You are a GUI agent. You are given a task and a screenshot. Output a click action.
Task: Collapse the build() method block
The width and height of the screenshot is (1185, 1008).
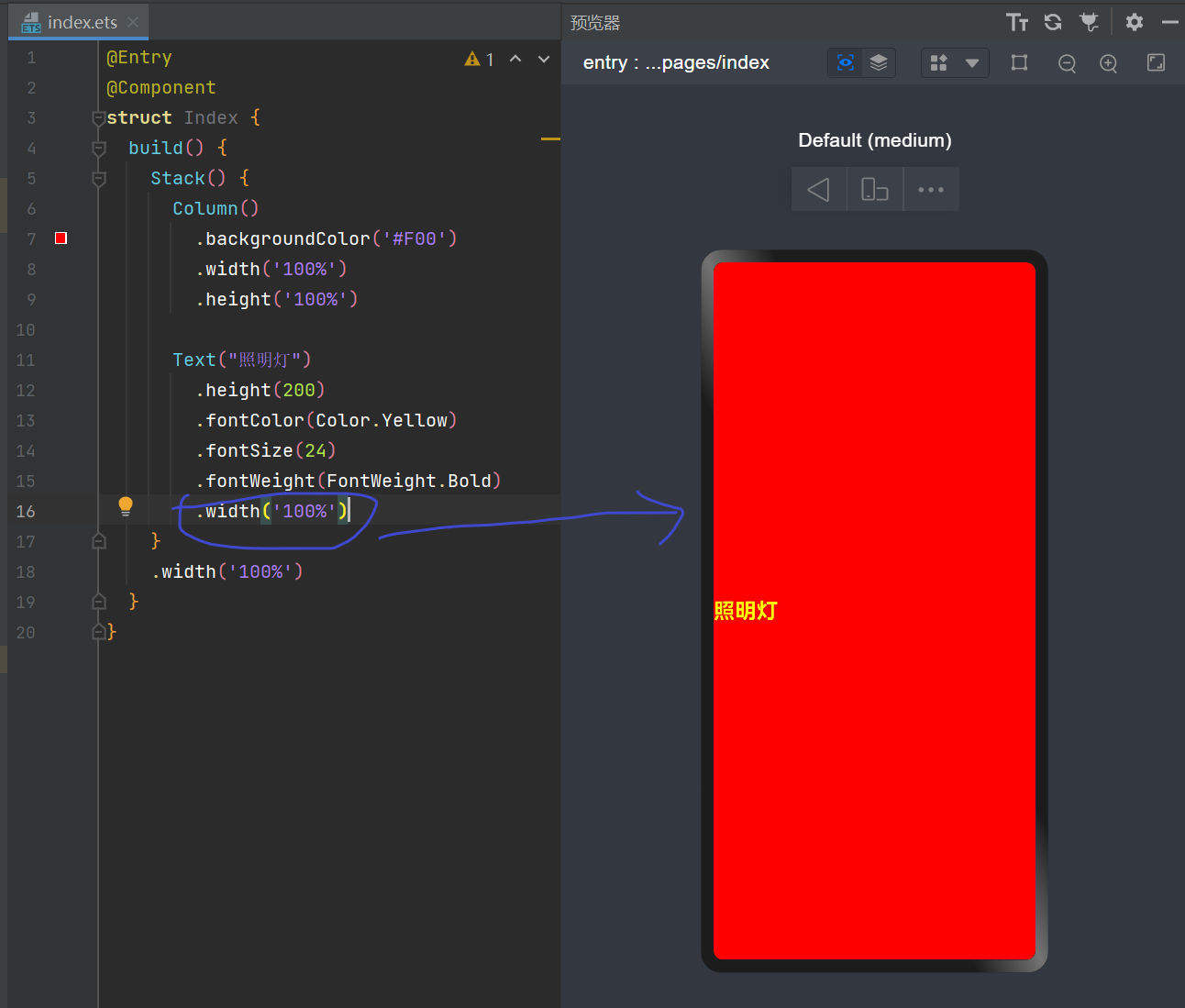[99, 149]
